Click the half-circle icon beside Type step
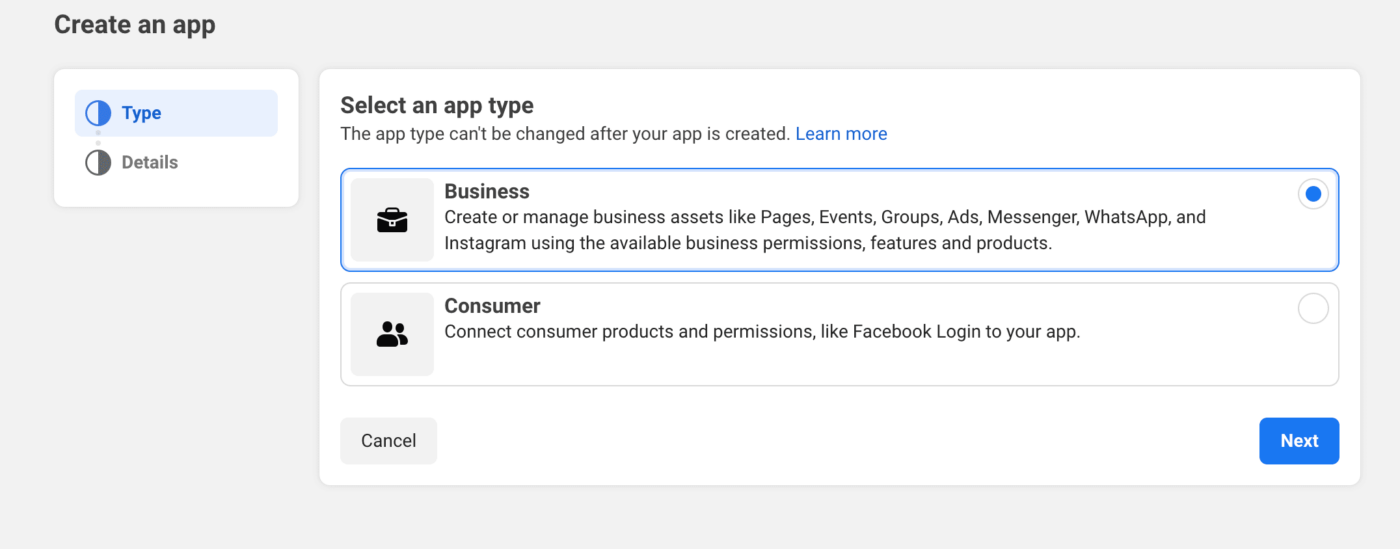 pos(98,113)
